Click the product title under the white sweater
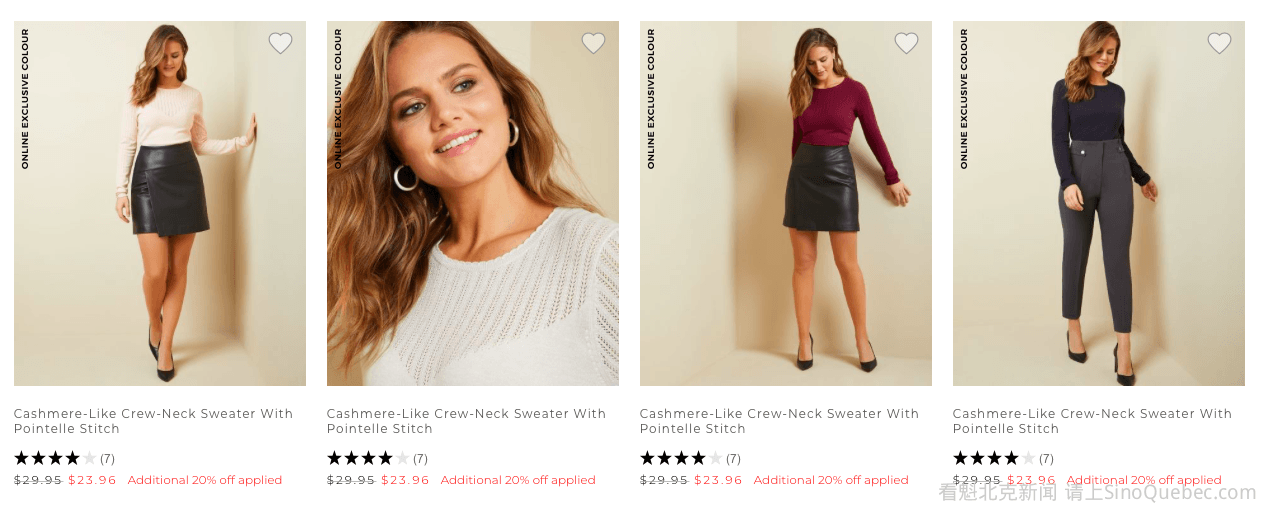Image resolution: width=1263 pixels, height=509 pixels. point(466,421)
